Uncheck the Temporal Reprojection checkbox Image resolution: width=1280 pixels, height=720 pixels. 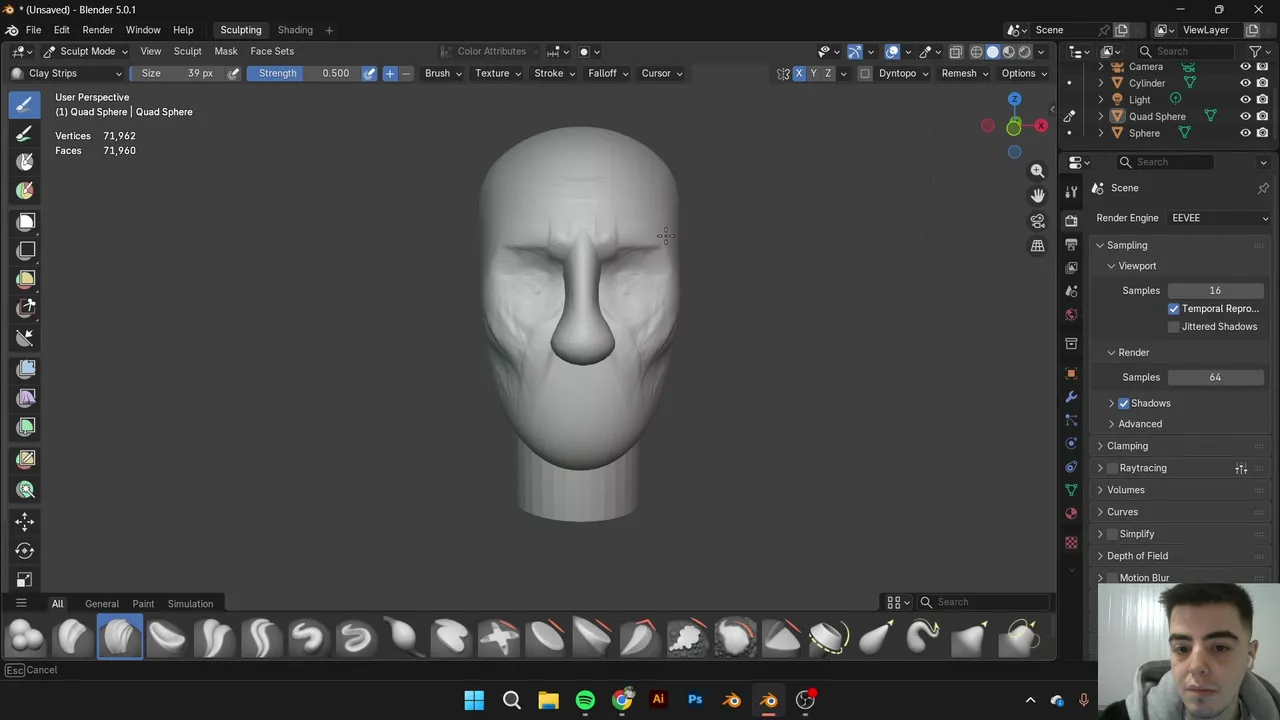1173,309
